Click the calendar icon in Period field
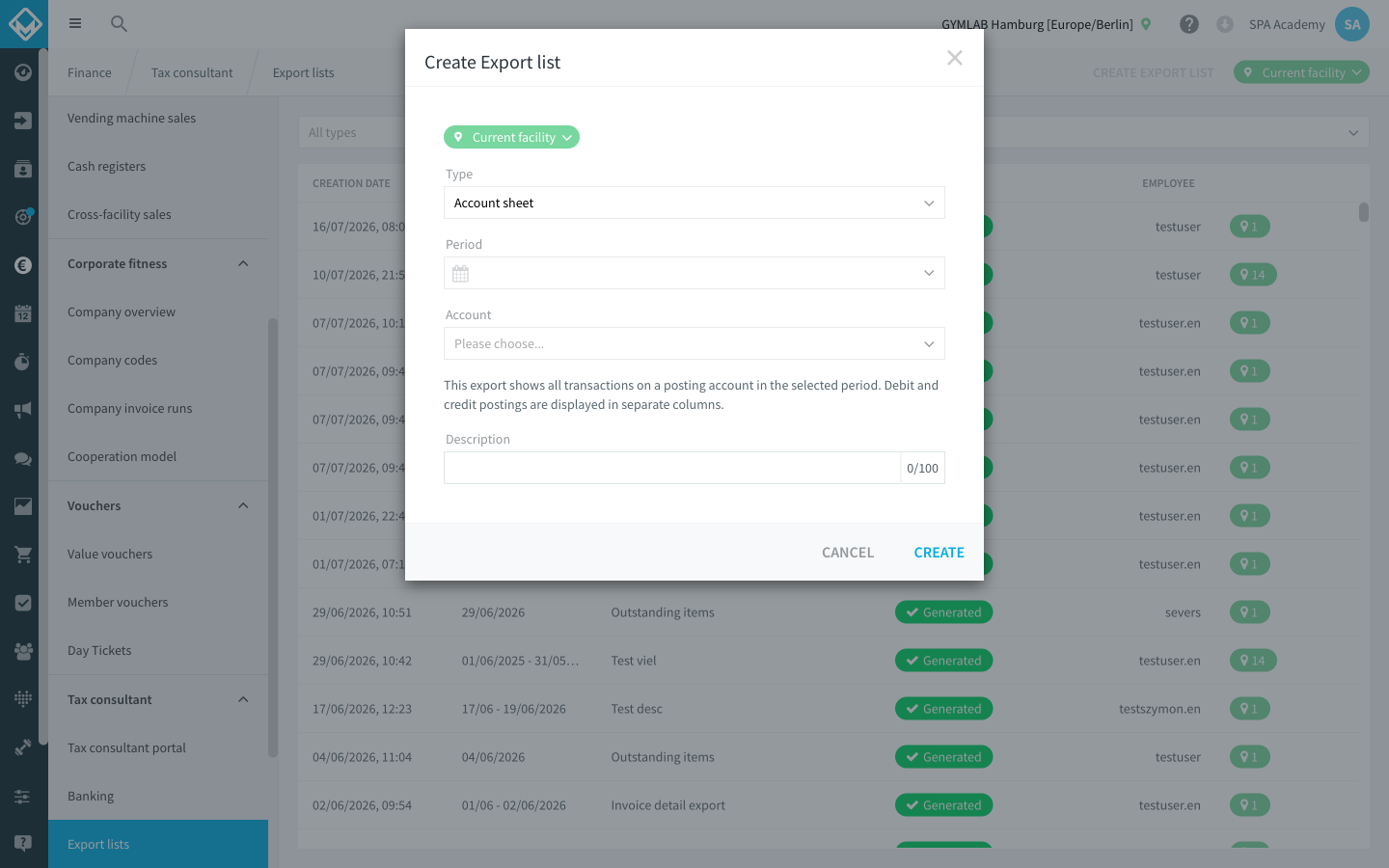 460,274
